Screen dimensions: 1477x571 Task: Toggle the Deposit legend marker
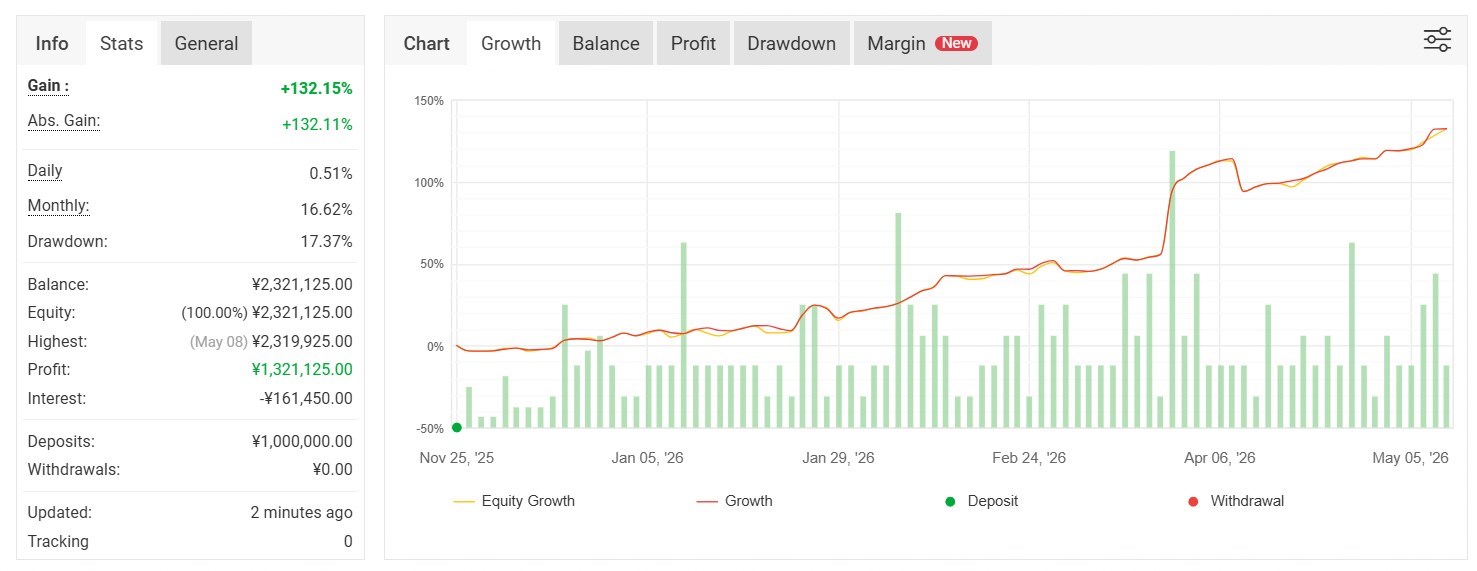click(x=981, y=501)
